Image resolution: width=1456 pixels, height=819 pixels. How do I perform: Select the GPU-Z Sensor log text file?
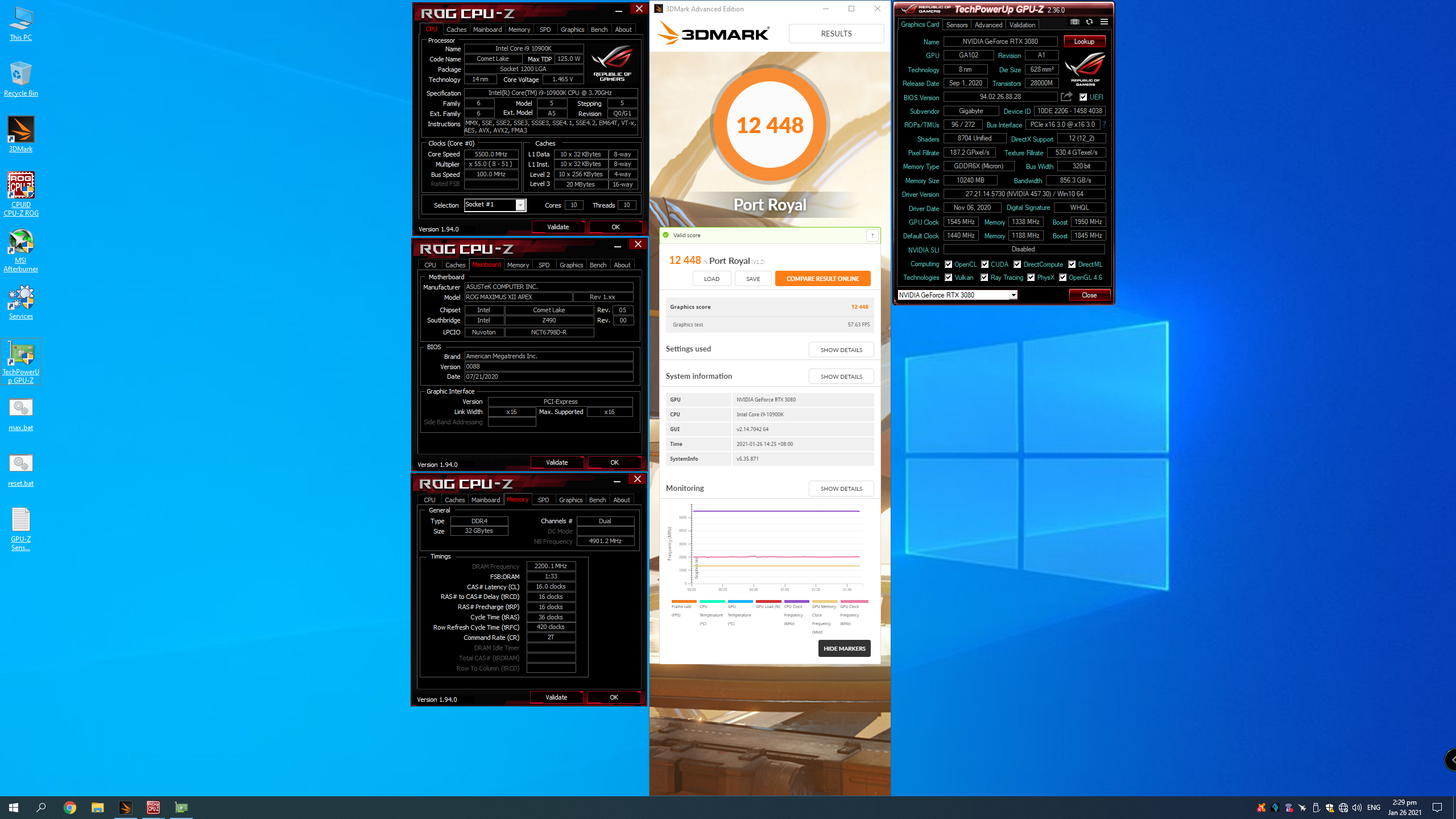(20, 529)
